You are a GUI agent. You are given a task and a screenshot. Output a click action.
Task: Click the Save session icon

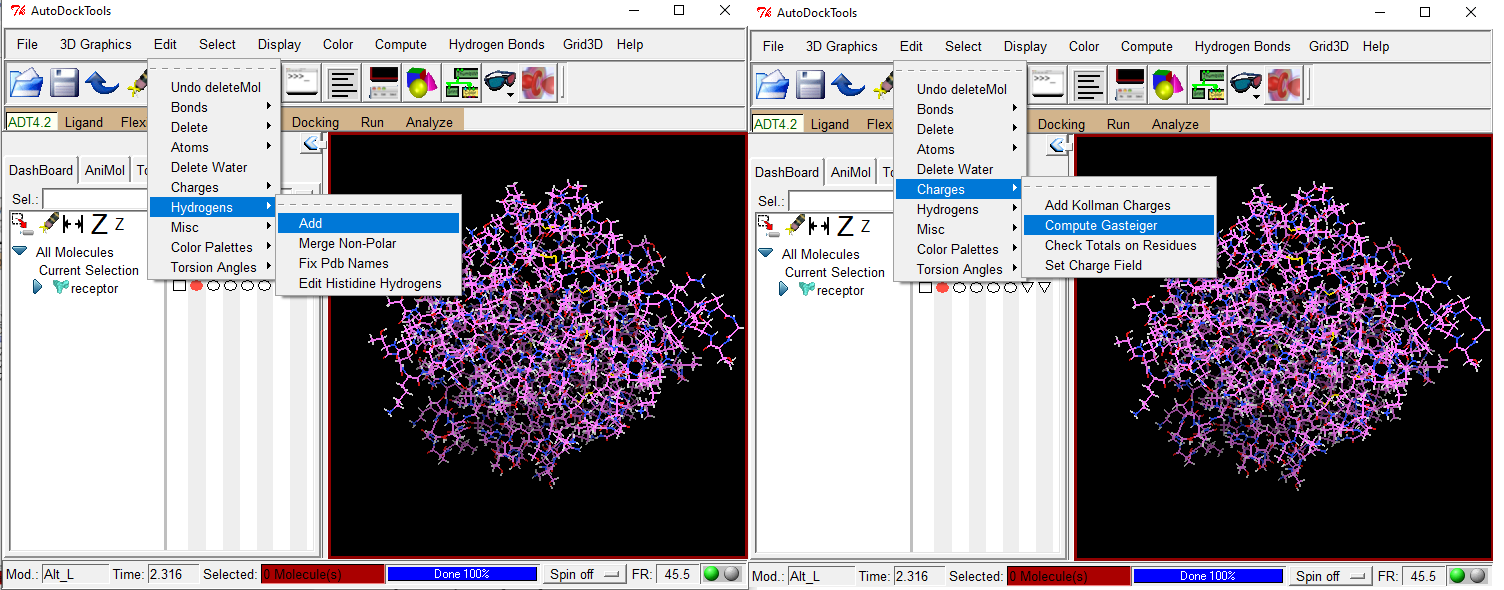pos(63,84)
